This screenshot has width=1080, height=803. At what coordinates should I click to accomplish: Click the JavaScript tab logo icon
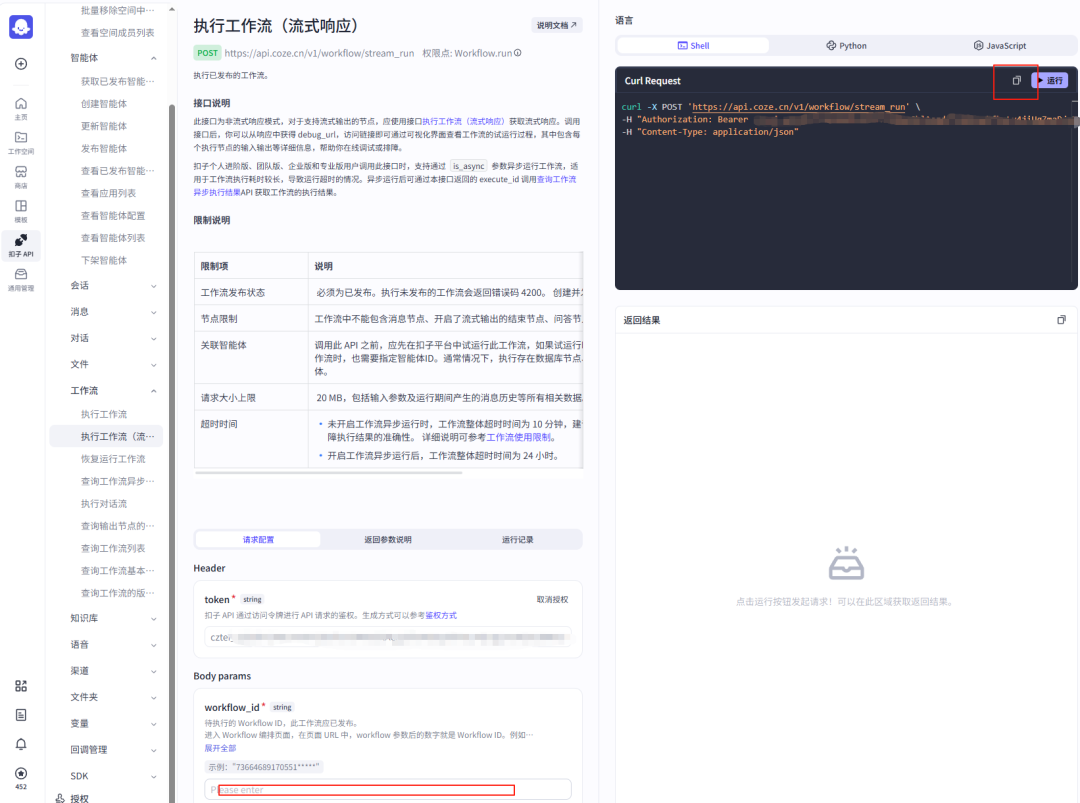pos(978,45)
